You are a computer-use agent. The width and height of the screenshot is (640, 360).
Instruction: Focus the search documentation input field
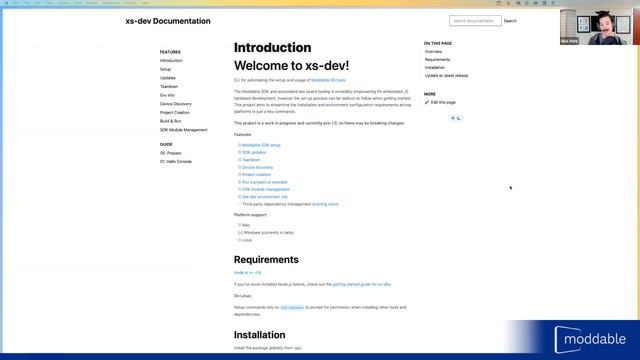[x=475, y=21]
